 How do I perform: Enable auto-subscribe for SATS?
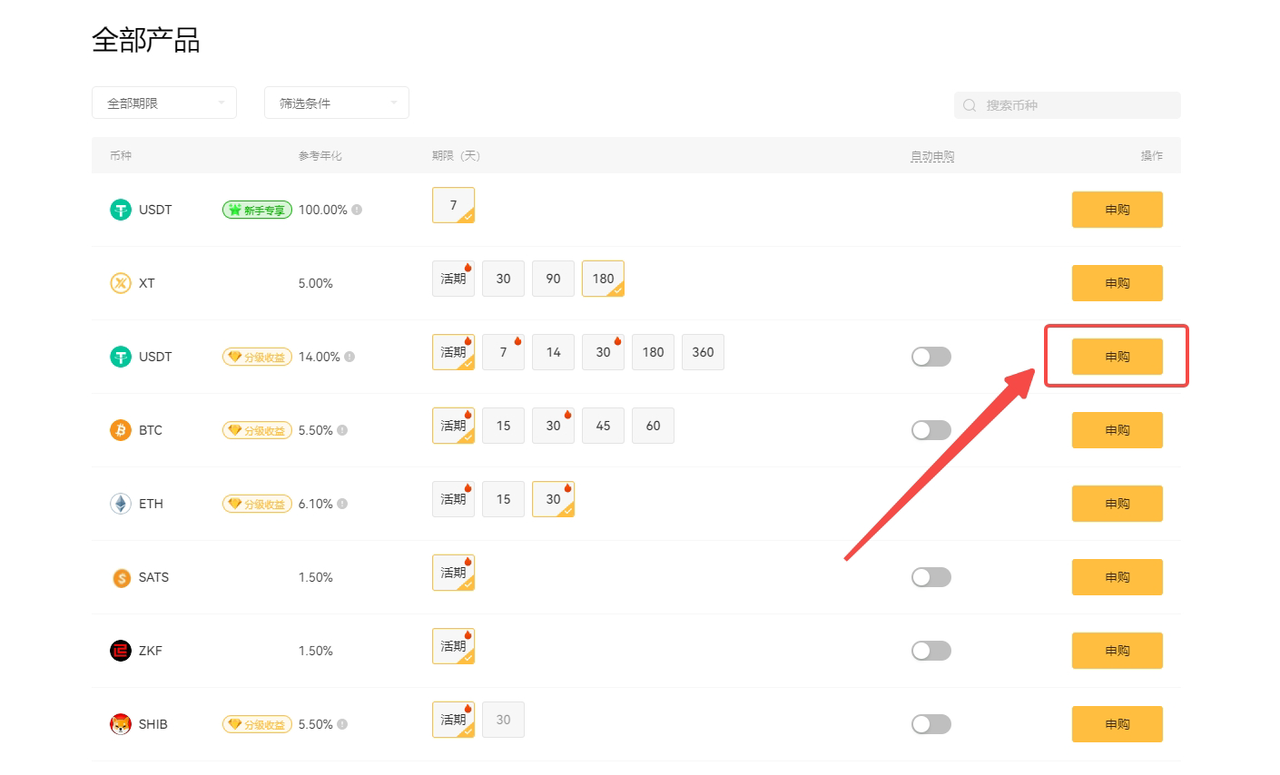tap(931, 577)
